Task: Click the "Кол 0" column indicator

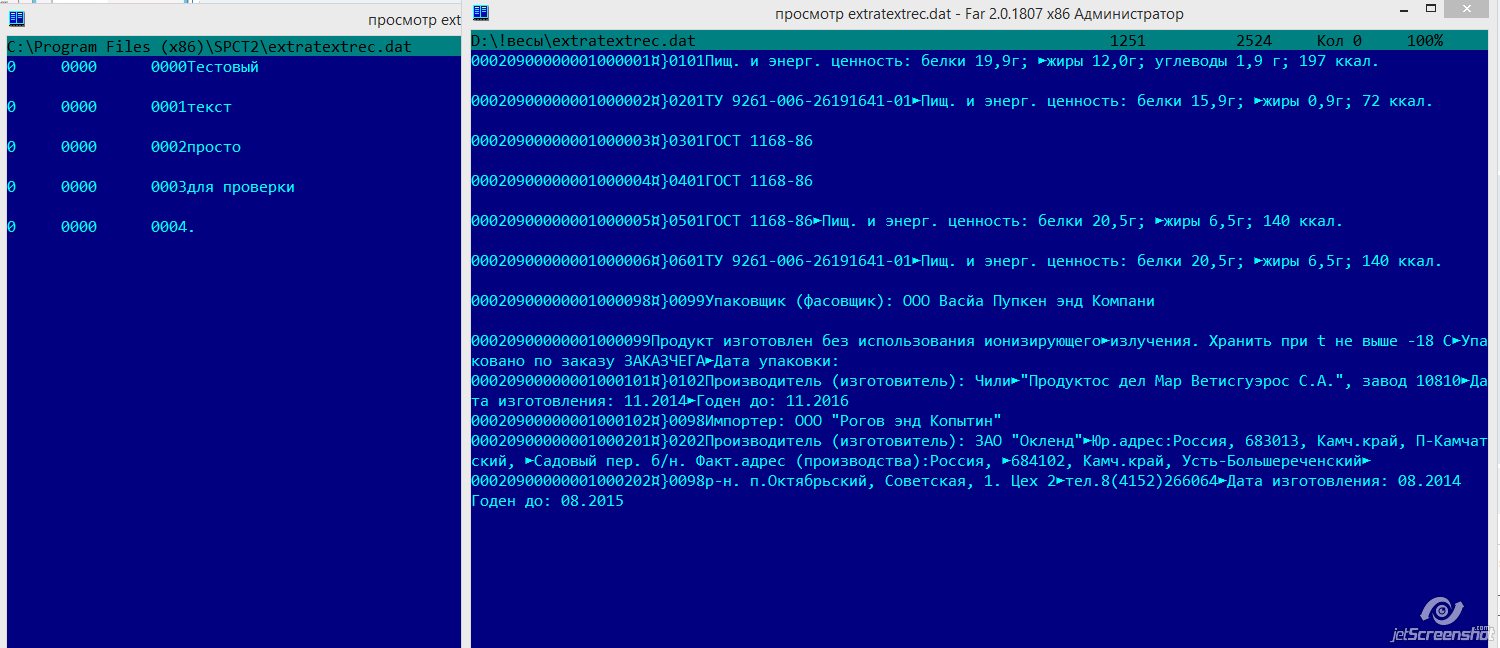Action: 1339,41
